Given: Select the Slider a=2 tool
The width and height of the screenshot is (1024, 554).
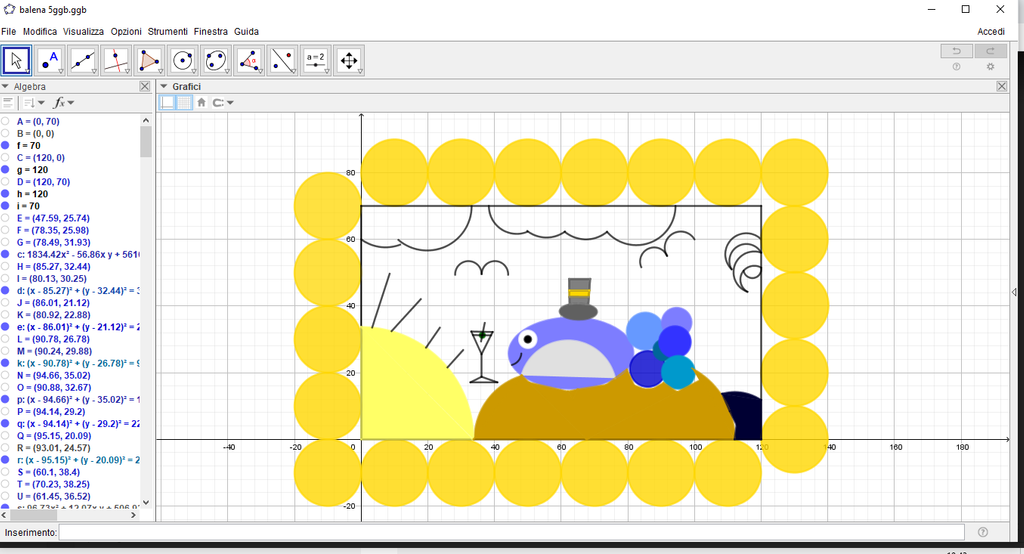Looking at the screenshot, I should pyautogui.click(x=316, y=61).
